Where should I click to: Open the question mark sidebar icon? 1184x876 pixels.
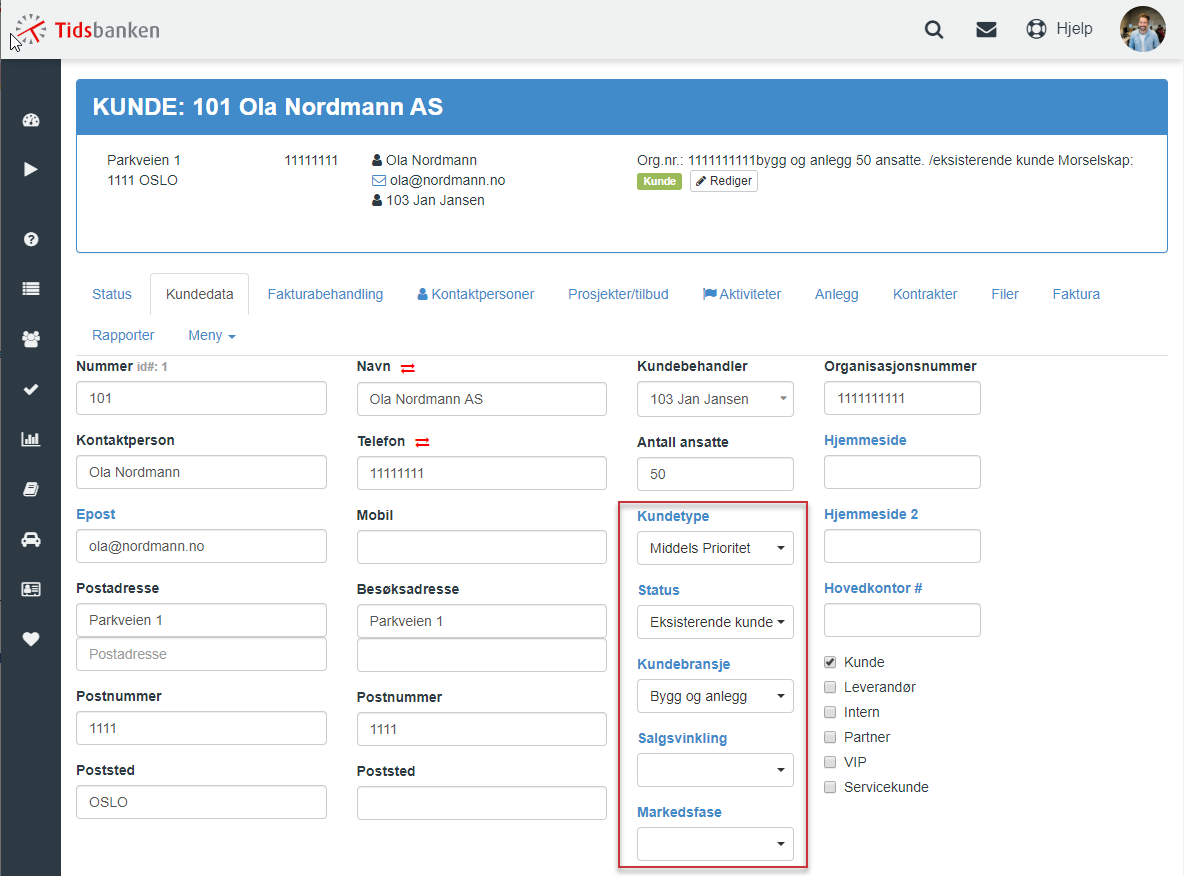tap(31, 239)
